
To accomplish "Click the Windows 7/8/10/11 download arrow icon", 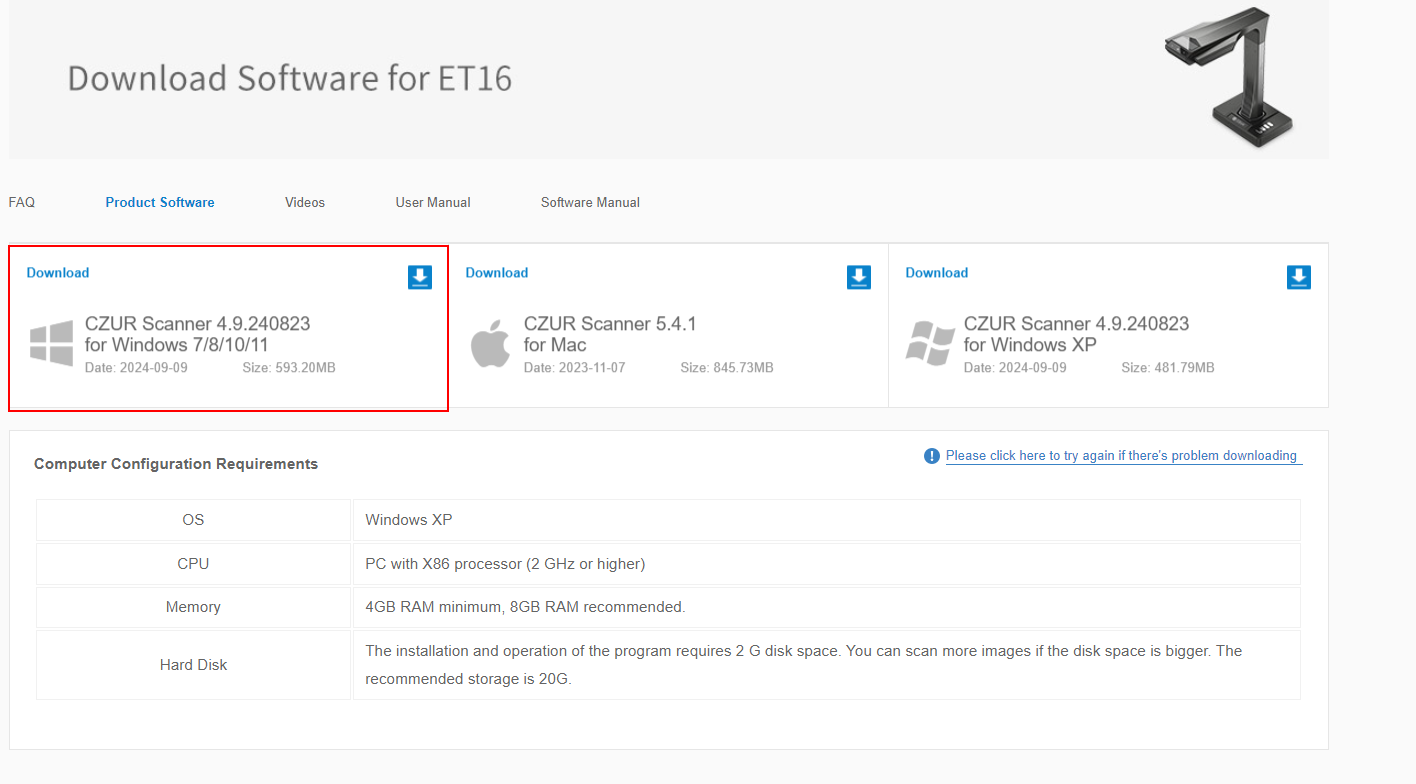I will point(420,277).
